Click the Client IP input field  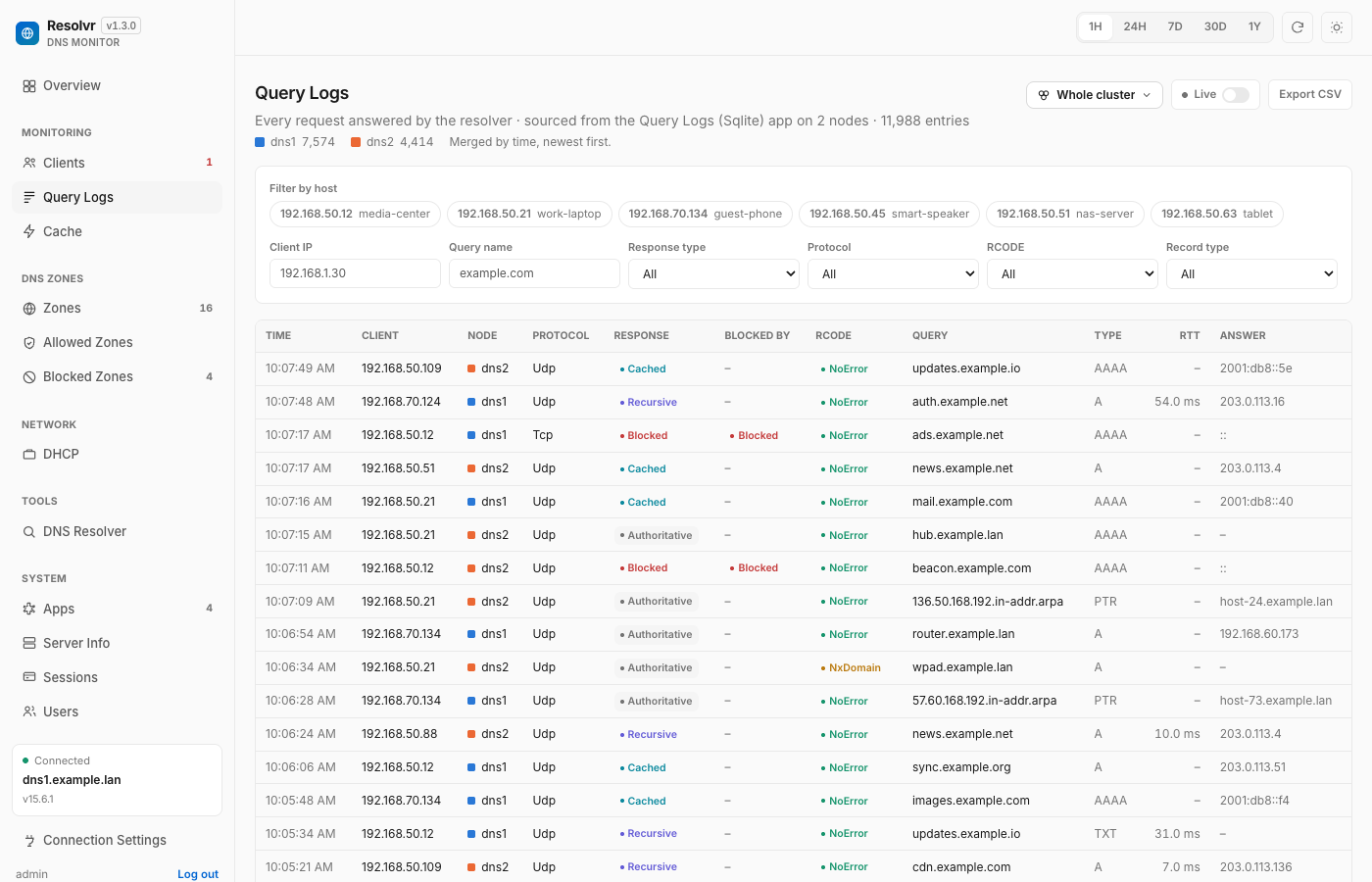coord(355,273)
